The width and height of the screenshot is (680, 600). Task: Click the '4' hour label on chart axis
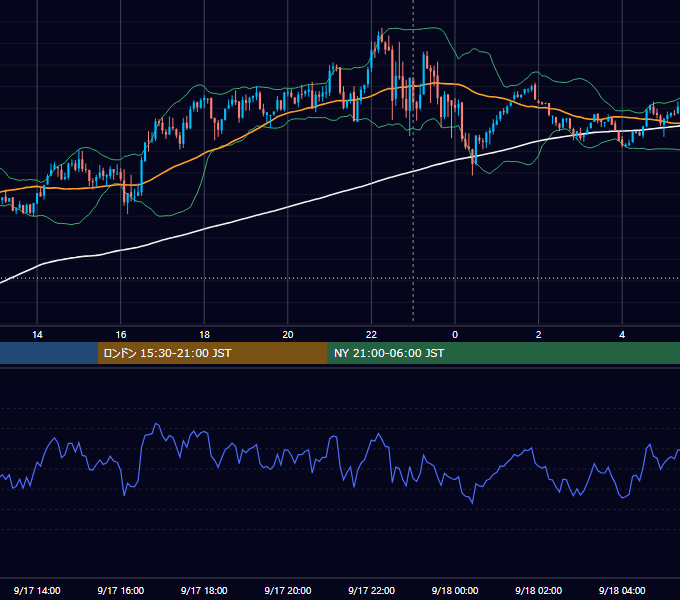[x=622, y=335]
